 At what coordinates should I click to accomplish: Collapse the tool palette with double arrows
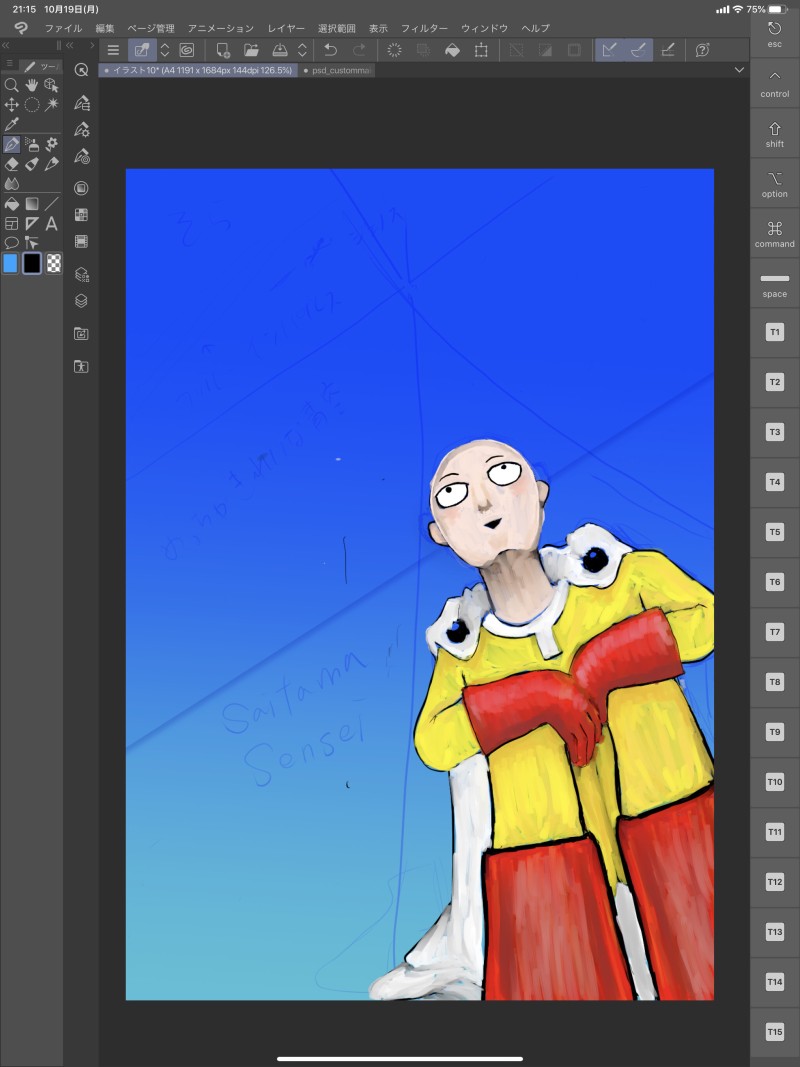click(x=5, y=45)
